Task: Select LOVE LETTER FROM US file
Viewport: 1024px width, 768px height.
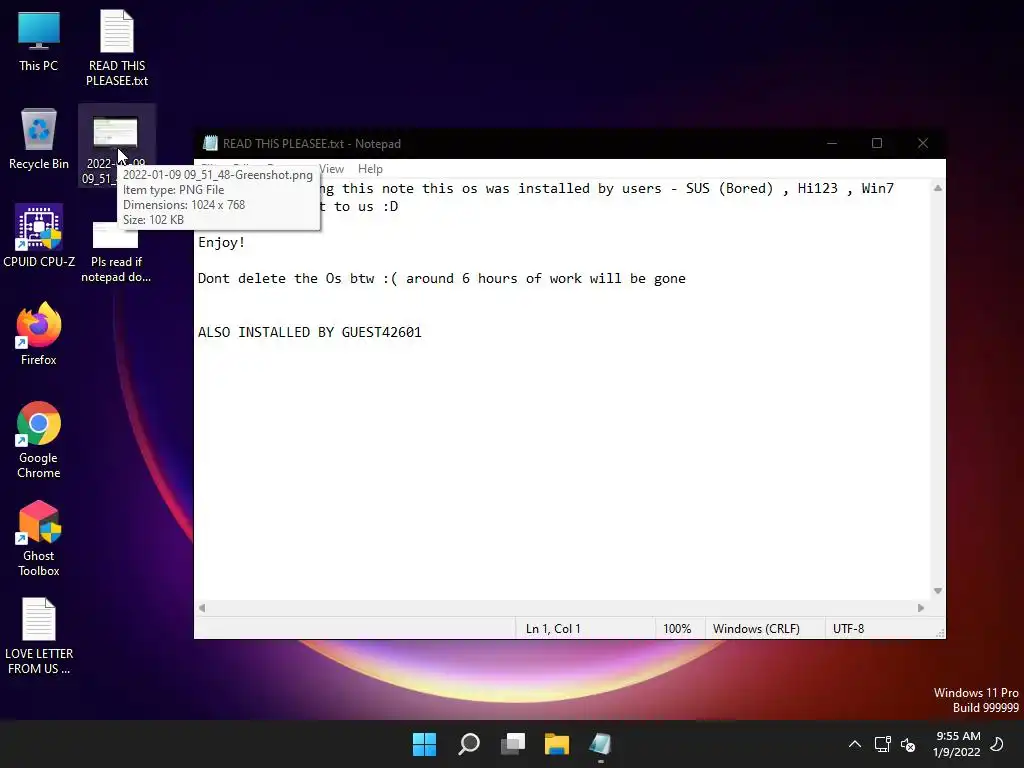Action: coord(39,636)
